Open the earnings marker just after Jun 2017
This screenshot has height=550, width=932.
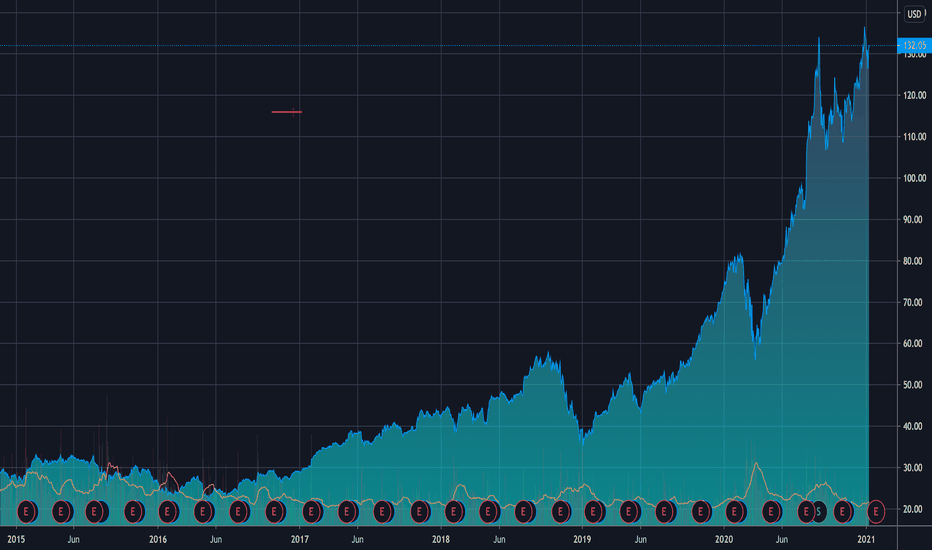tap(382, 511)
